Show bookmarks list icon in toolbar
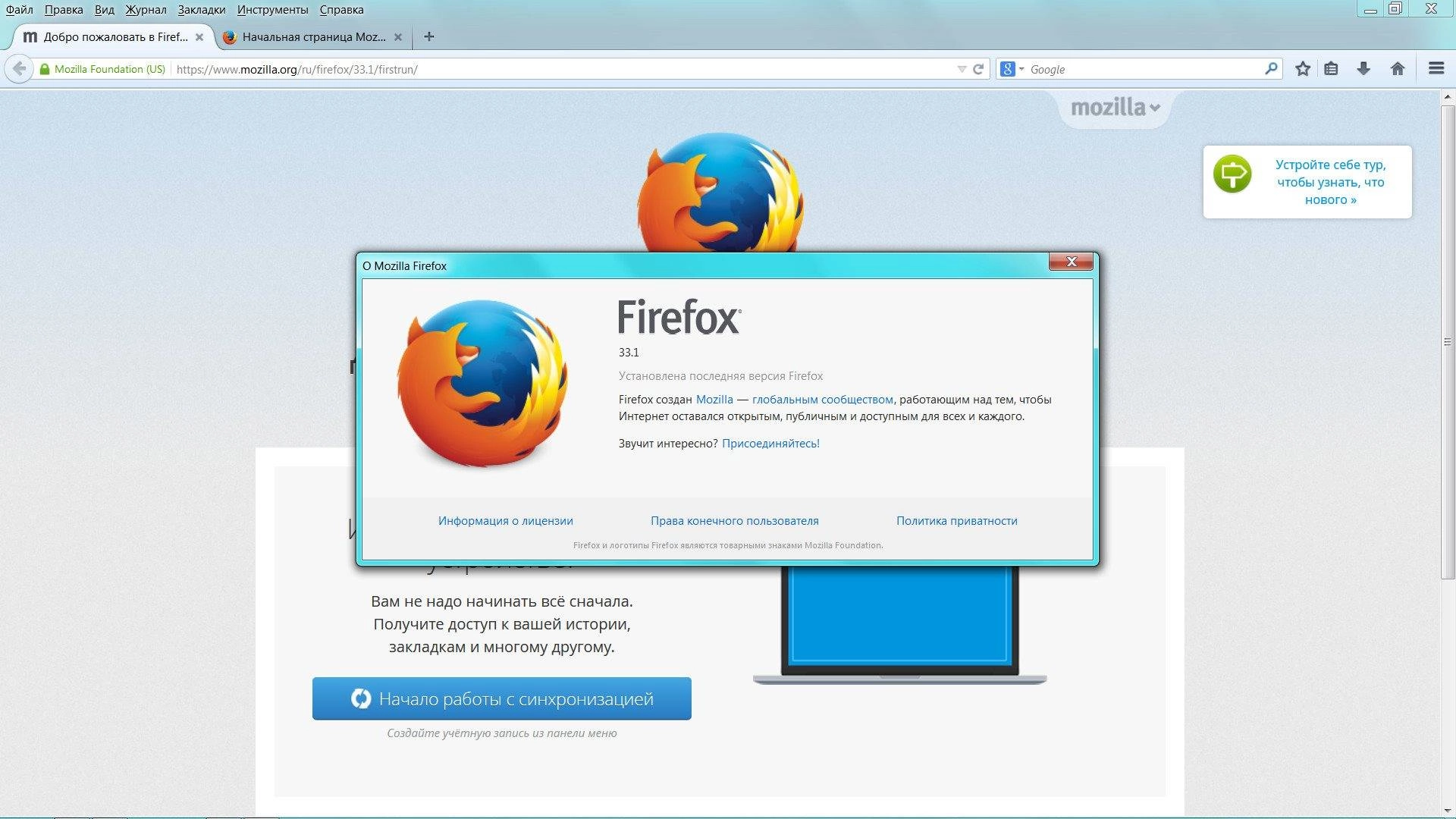The height and width of the screenshot is (819, 1456). tap(1331, 69)
